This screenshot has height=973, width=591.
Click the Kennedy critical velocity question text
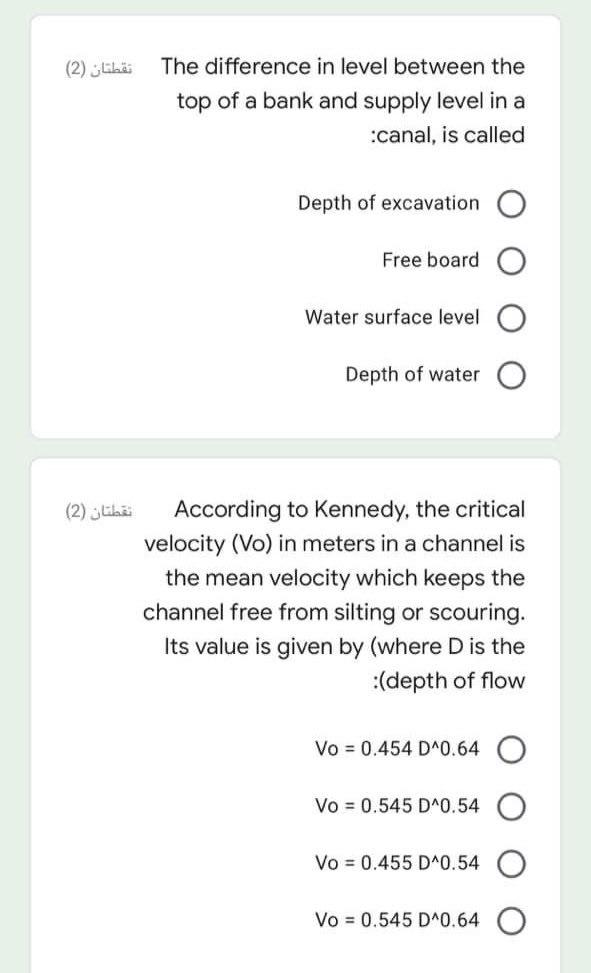350,594
